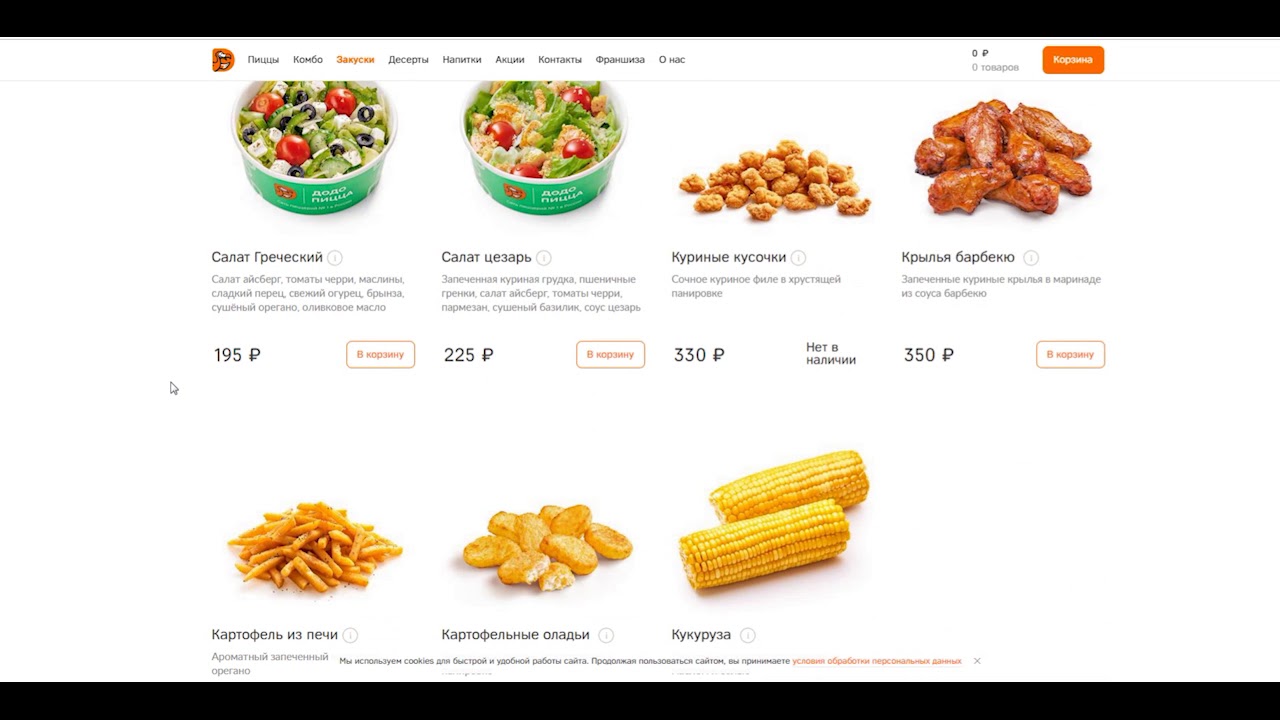Click the orange Корзина button
This screenshot has height=720, width=1280.
(1073, 60)
